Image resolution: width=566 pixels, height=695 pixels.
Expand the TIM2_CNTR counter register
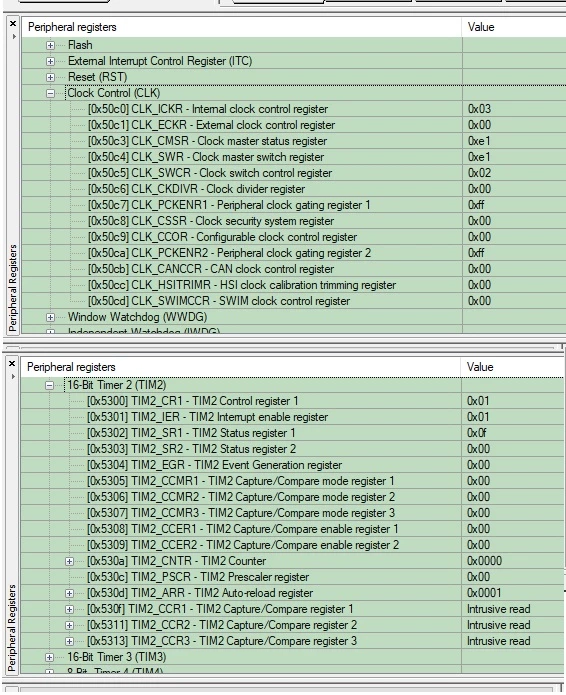coord(69,561)
